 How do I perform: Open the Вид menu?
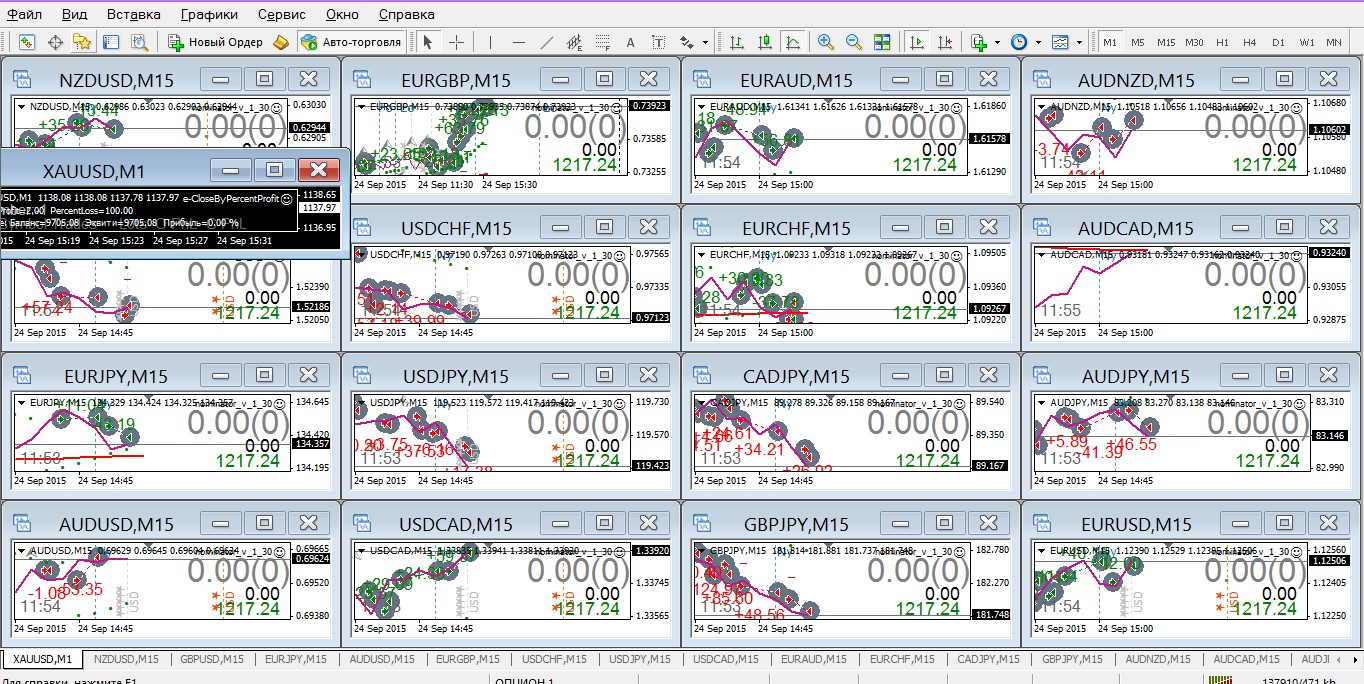(74, 15)
